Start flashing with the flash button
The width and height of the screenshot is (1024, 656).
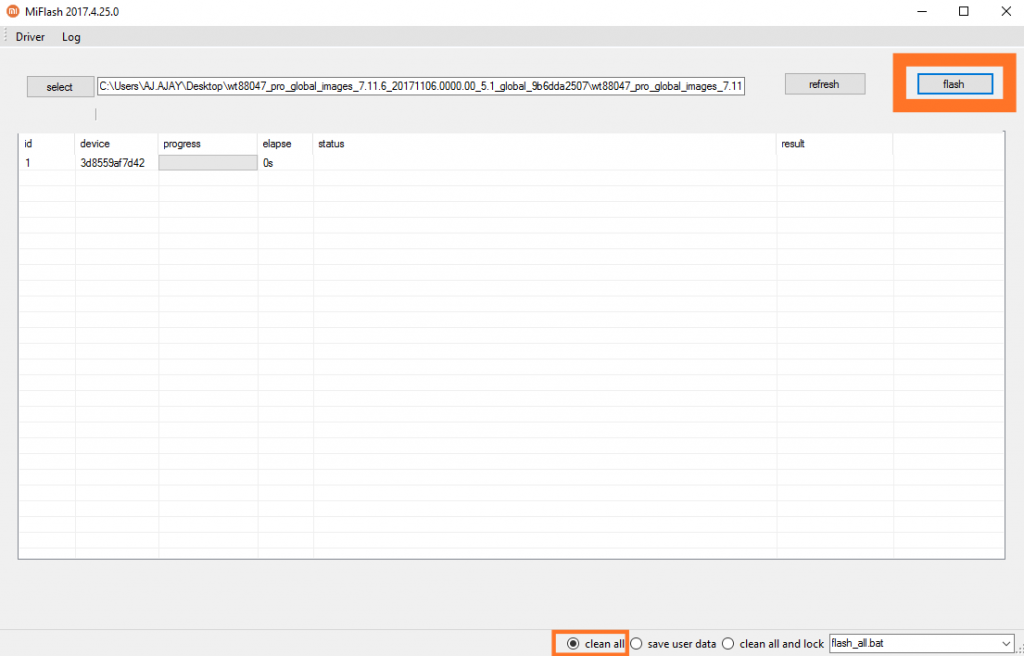(x=955, y=84)
